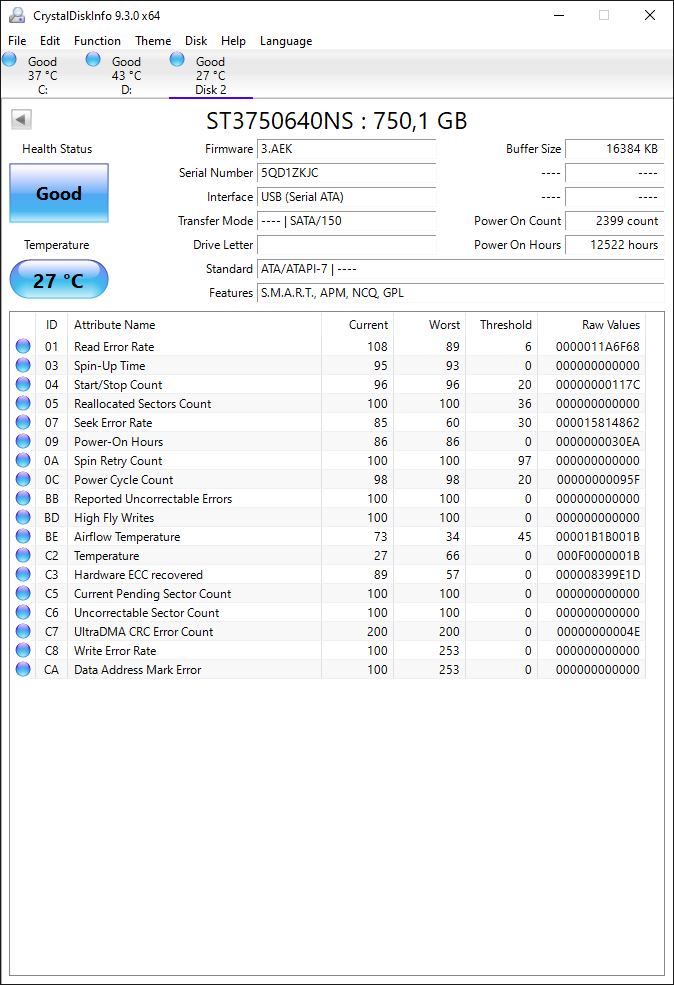Click the ID column header
Image resolution: width=674 pixels, height=985 pixels.
52,325
